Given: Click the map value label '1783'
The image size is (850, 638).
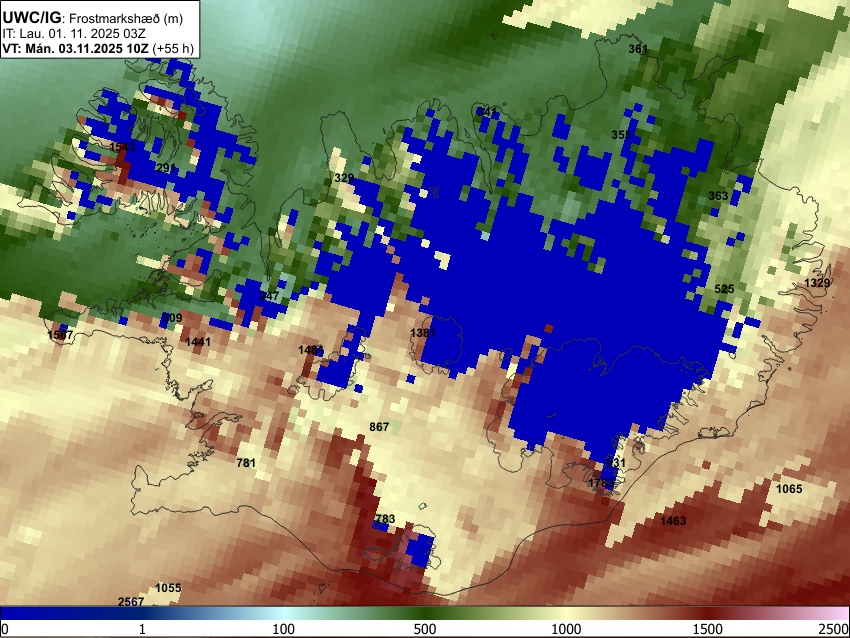Looking at the screenshot, I should tap(601, 482).
